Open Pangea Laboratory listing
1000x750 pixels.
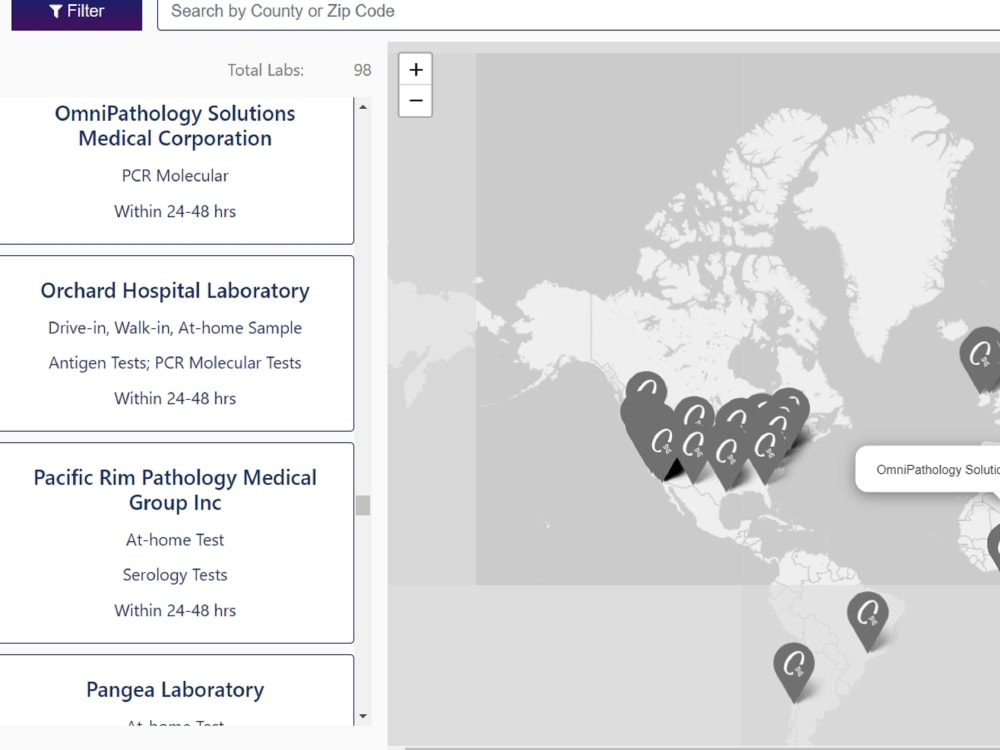[175, 691]
